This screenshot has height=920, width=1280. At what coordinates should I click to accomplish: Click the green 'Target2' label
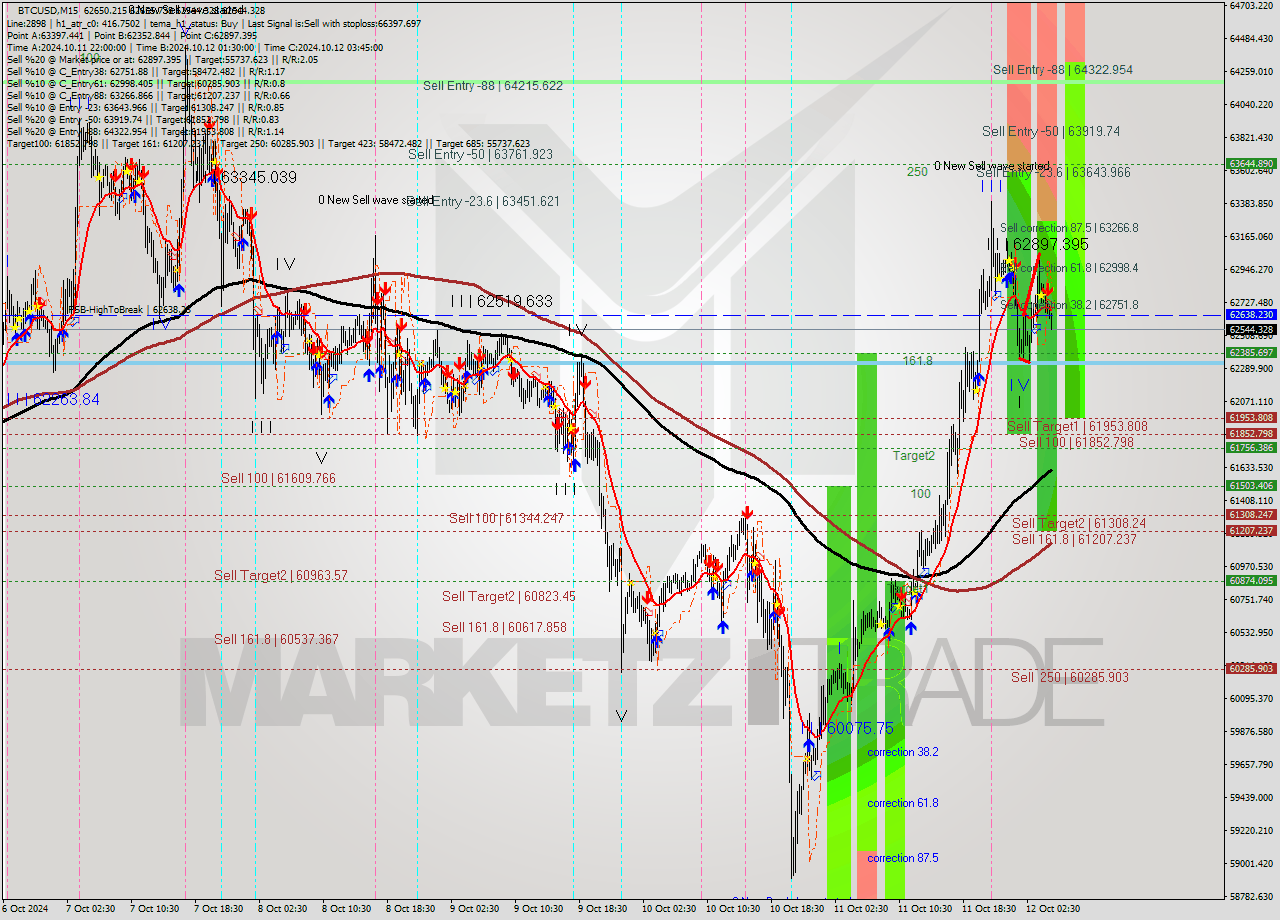[x=914, y=456]
